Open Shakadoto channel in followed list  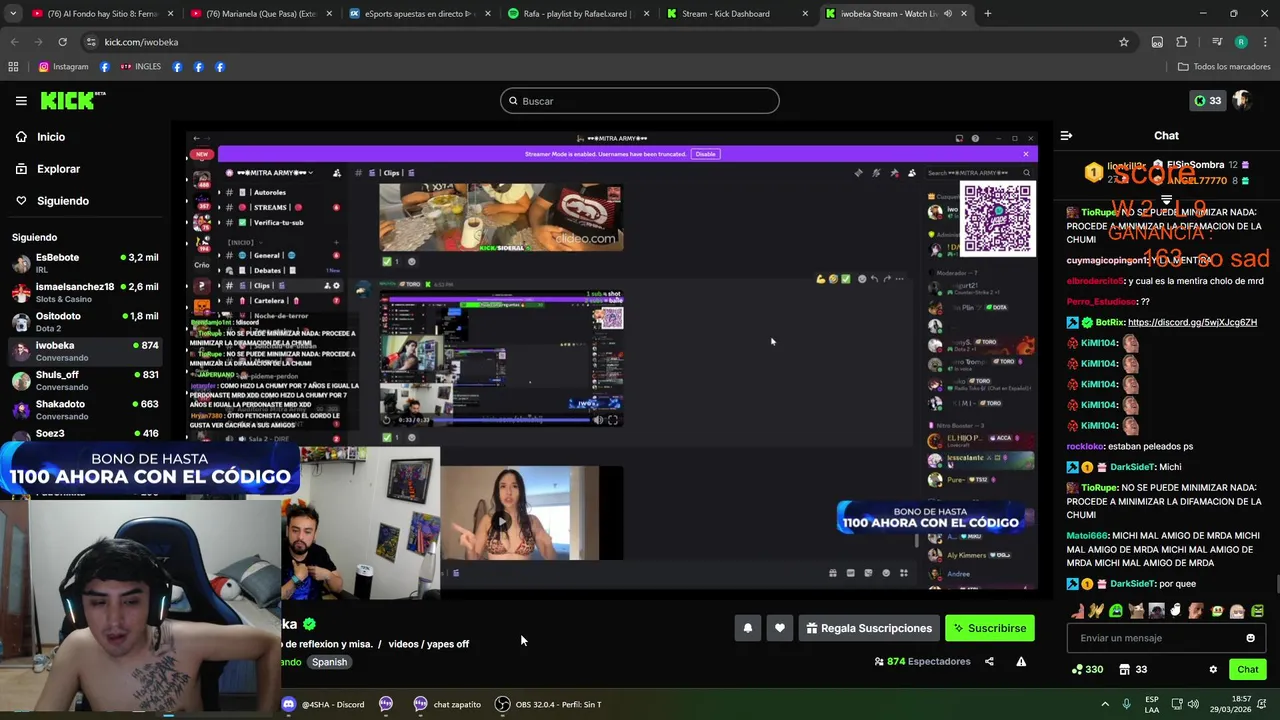point(86,409)
